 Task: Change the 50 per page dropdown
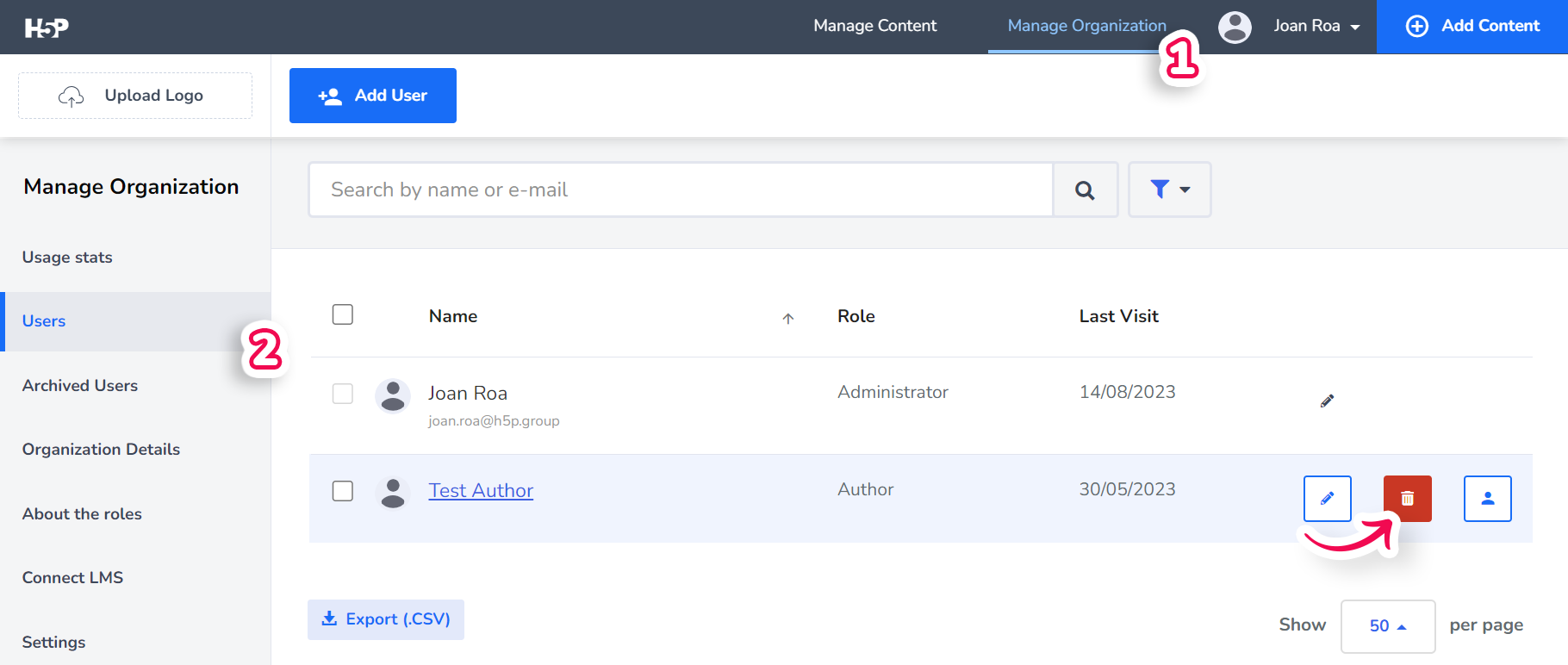pos(1387,626)
